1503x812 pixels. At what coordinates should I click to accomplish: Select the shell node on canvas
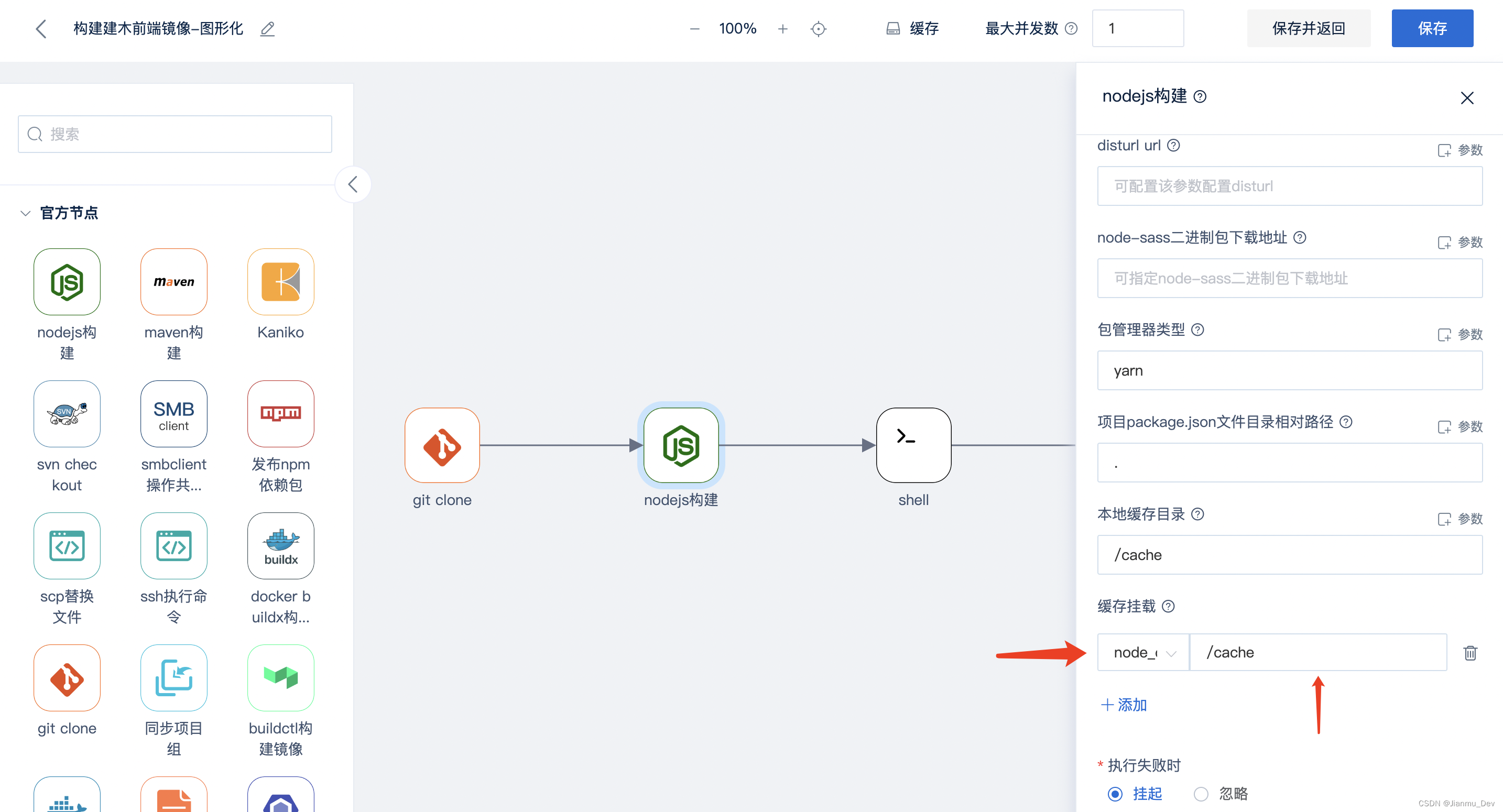pos(914,445)
